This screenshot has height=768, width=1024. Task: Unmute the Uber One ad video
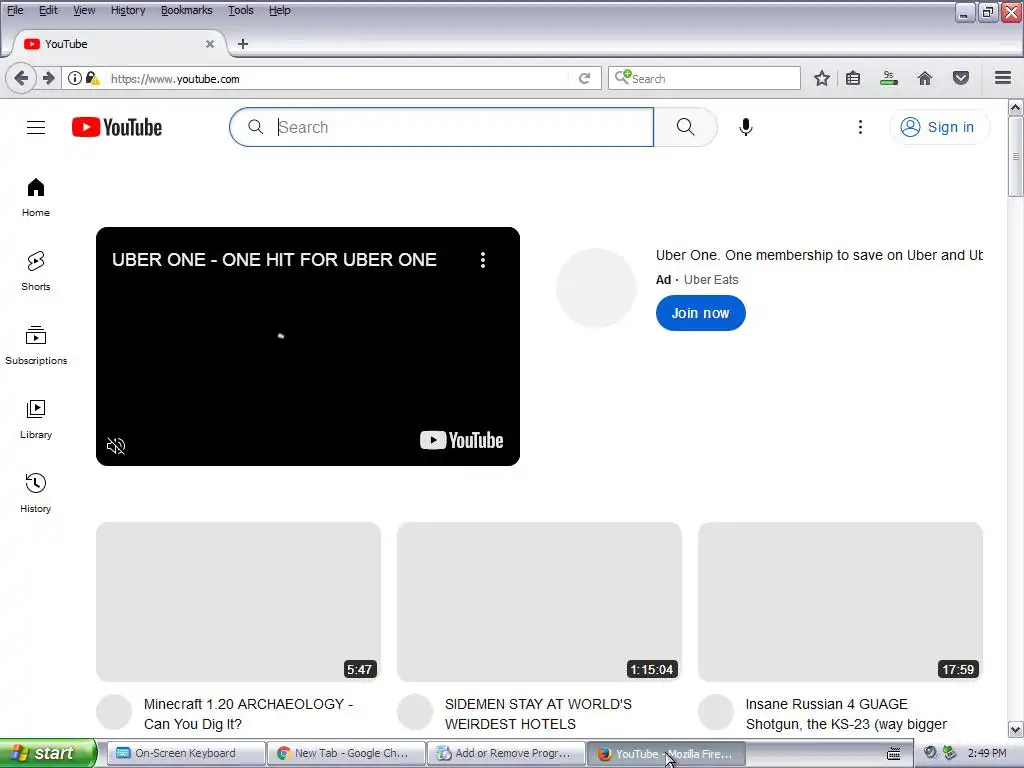pos(116,446)
